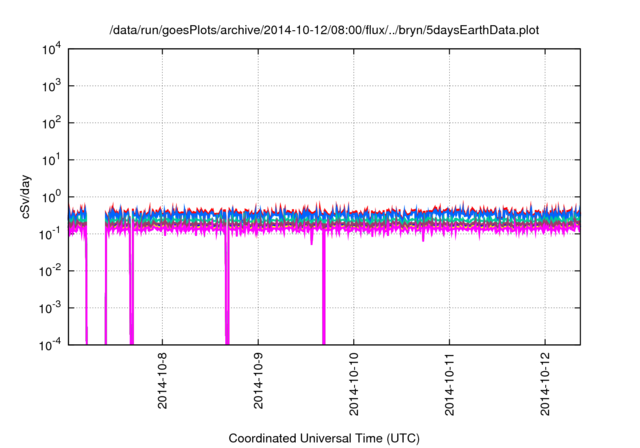Click the 10^-1 y-axis tick label
The width and height of the screenshot is (640, 448).
[50, 234]
